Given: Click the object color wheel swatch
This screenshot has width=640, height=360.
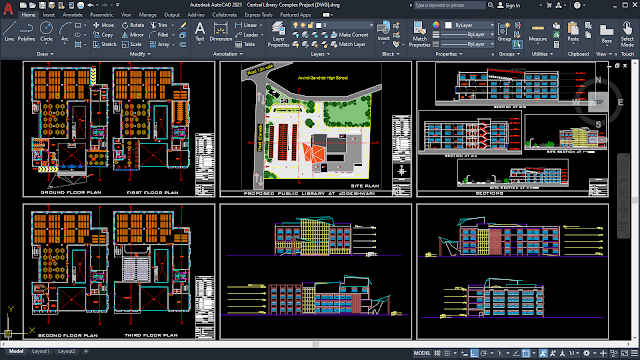Looking at the screenshot, I should pyautogui.click(x=436, y=25).
